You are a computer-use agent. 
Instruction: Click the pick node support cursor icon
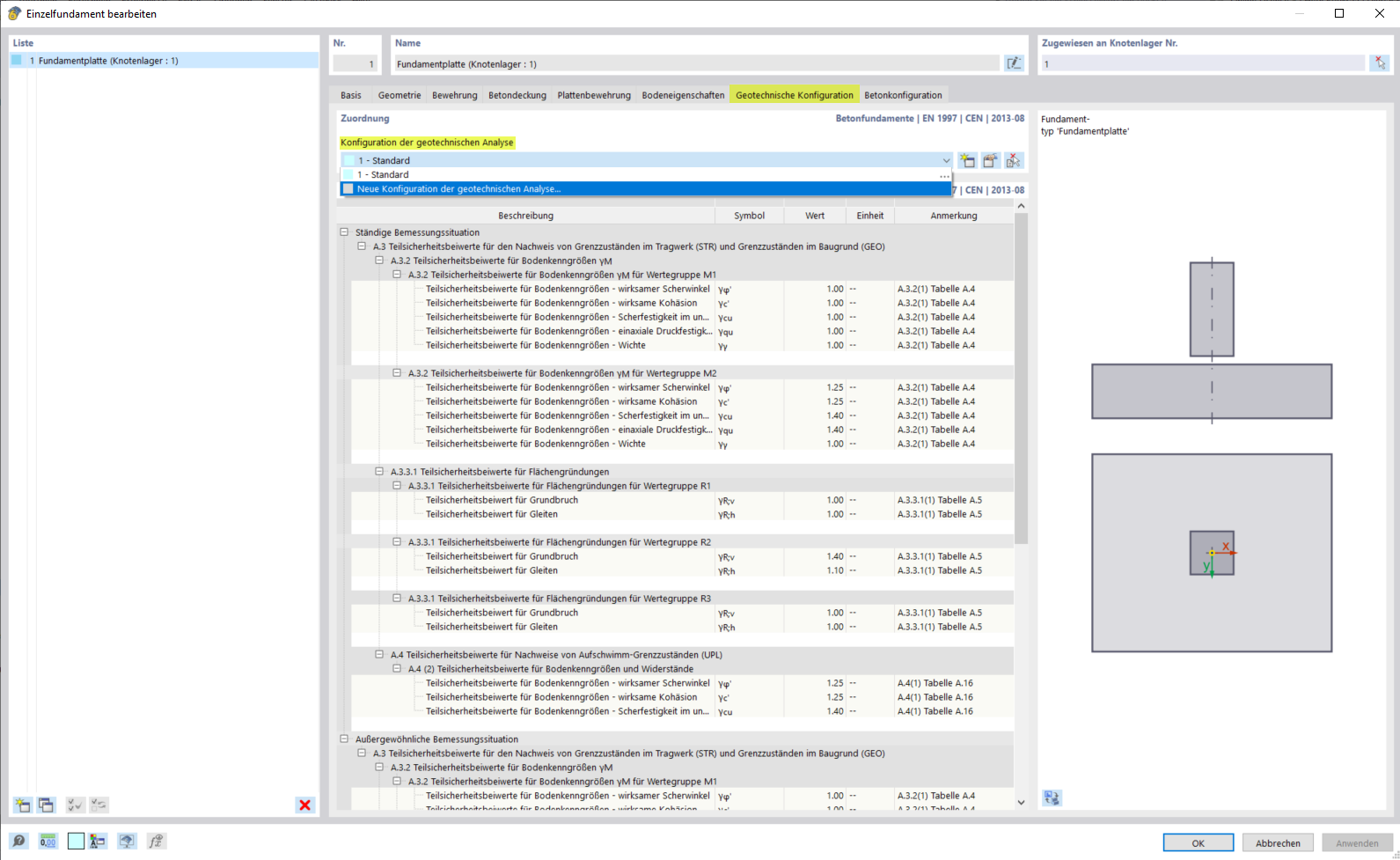[1380, 63]
